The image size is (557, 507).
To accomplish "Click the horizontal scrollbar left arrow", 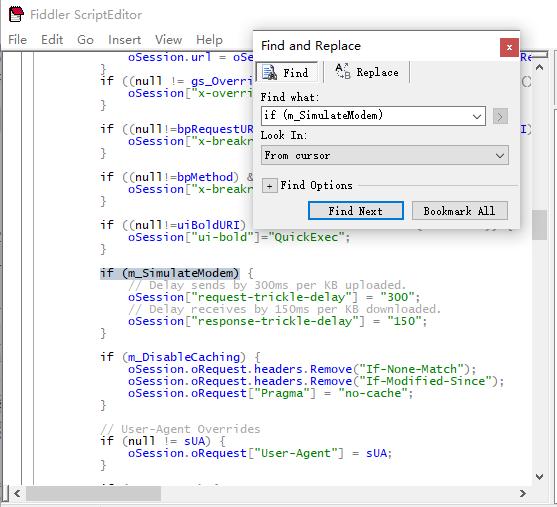I will click(17, 493).
